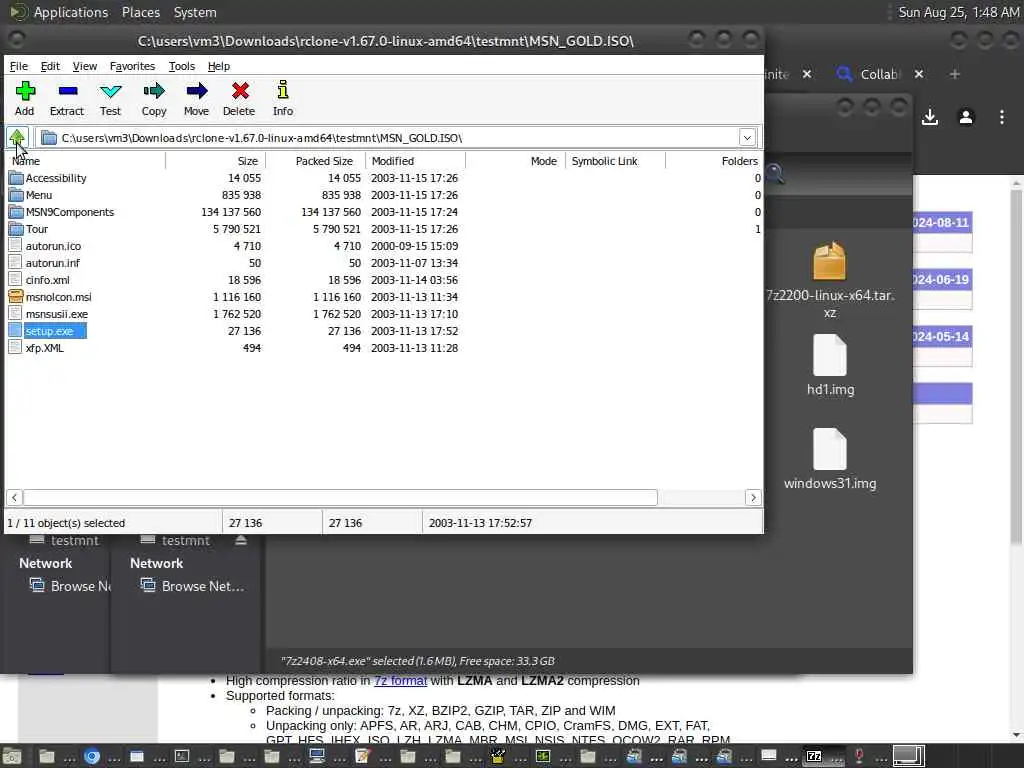This screenshot has width=1024, height=768.
Task: Click the browser downloads icon
Action: point(930,117)
